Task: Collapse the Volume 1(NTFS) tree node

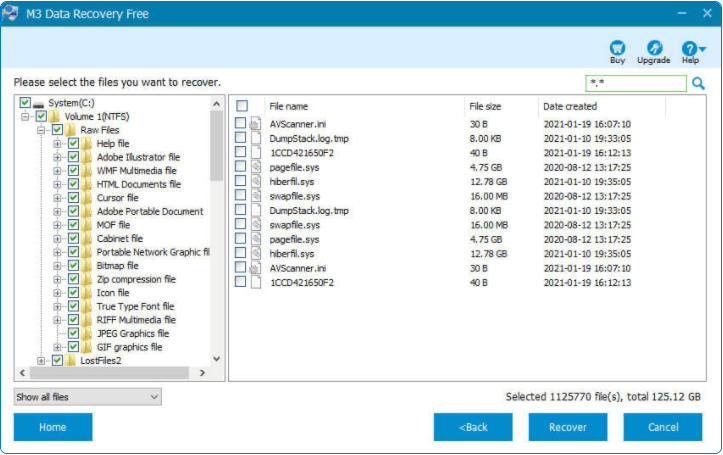Action: [25, 117]
